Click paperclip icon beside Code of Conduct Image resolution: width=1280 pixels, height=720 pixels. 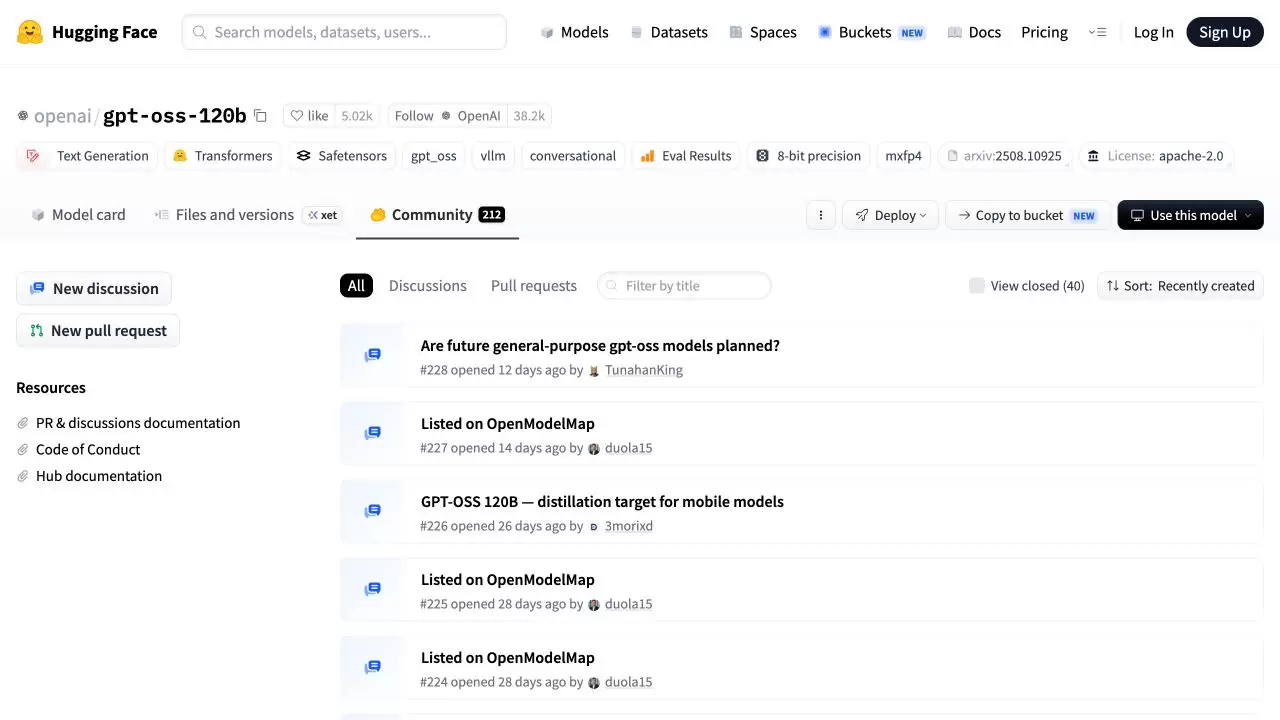(x=23, y=450)
